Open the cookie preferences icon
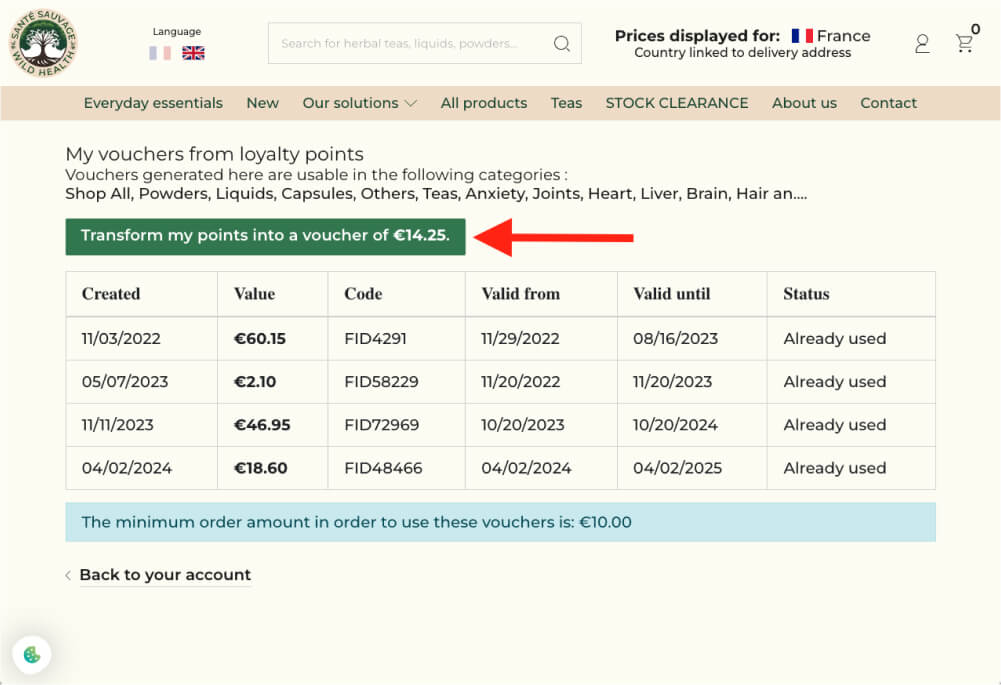Viewport: 1001px width, 685px height. coord(32,654)
